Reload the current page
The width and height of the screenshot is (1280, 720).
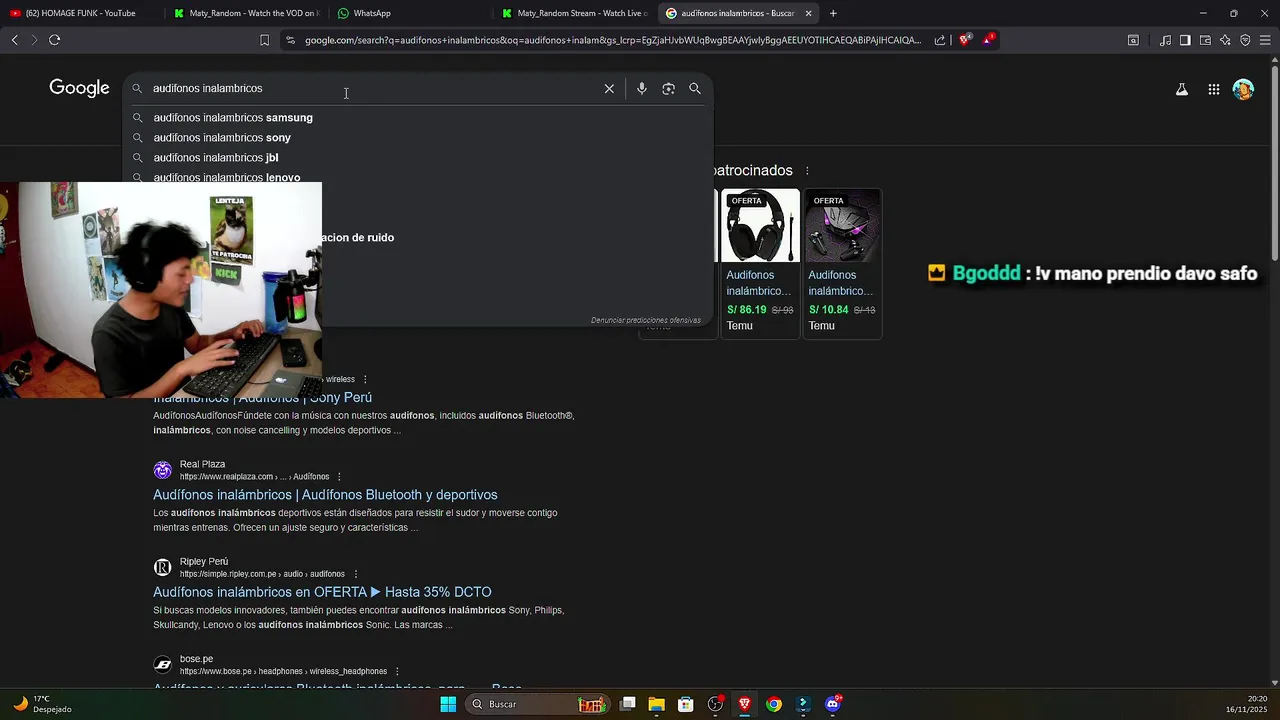click(54, 40)
